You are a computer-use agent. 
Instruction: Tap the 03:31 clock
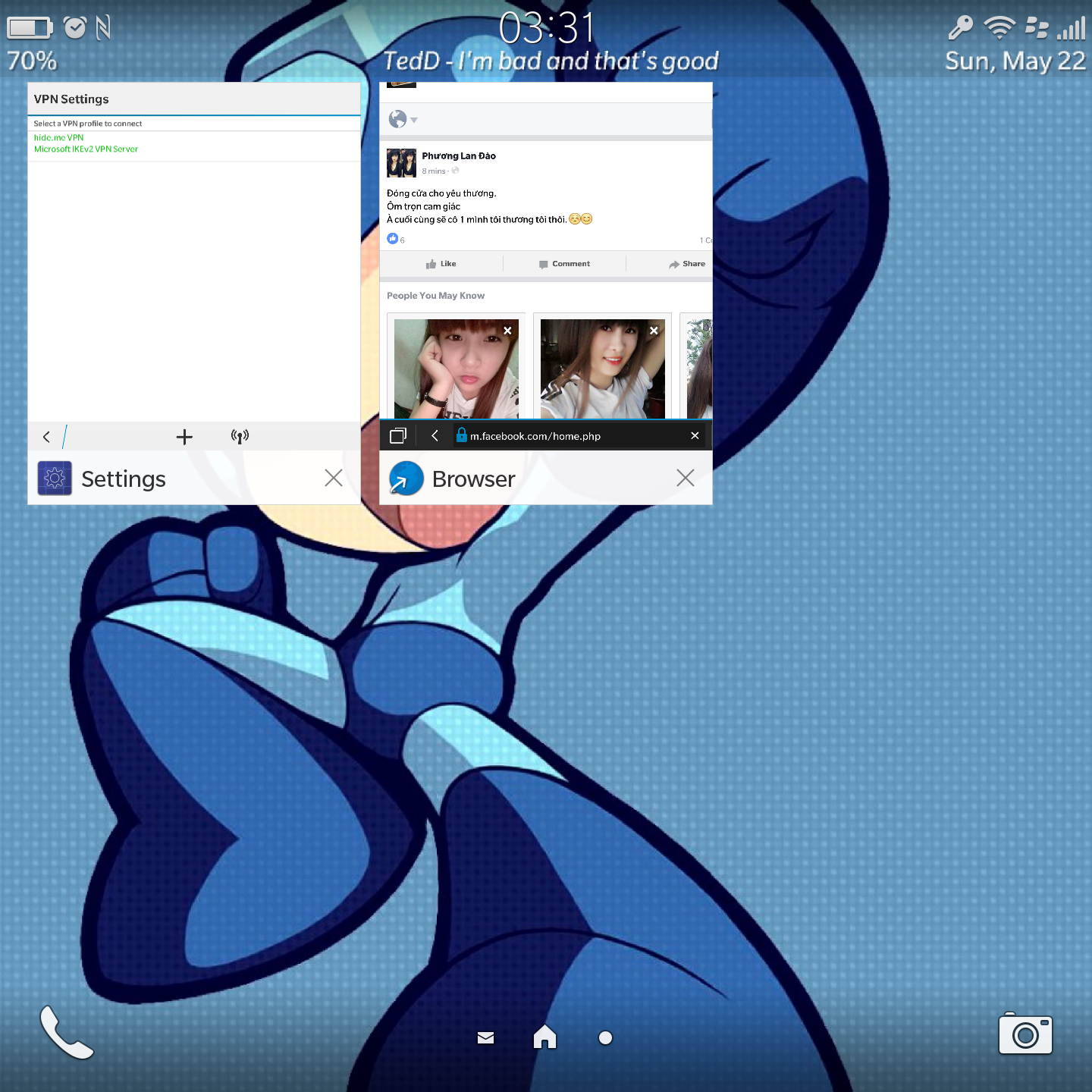click(x=547, y=28)
